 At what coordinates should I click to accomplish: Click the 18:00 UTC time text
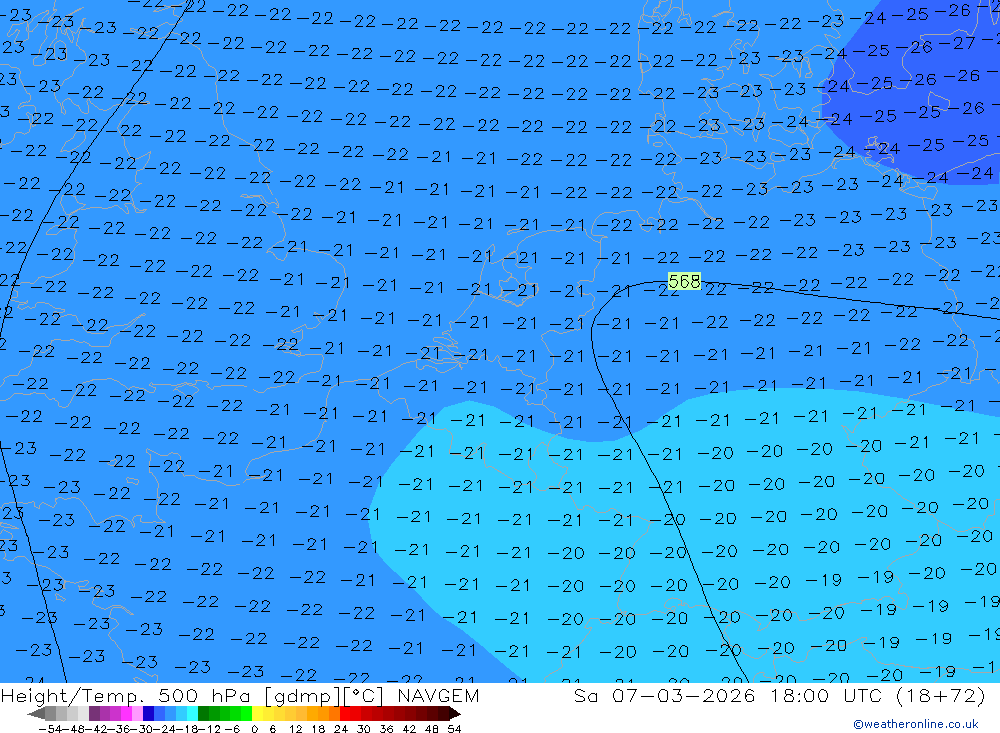(826, 695)
